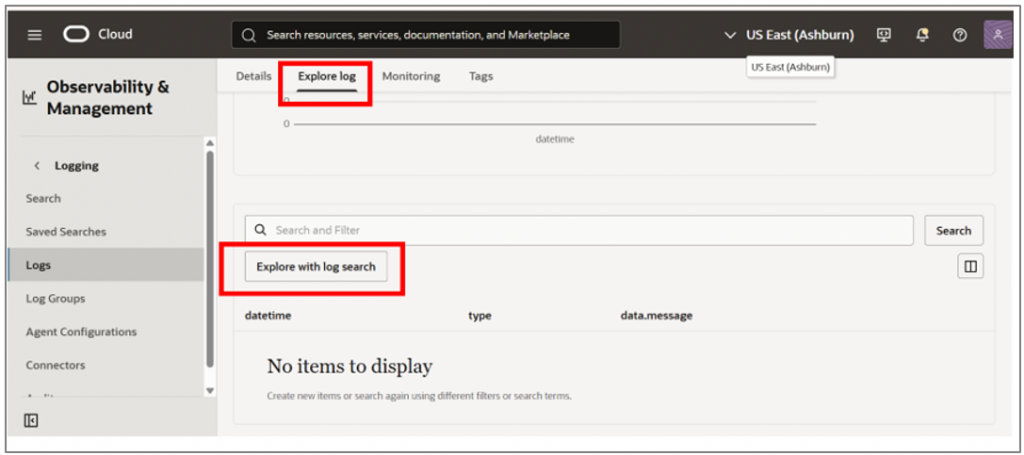Click the help question mark icon
The height and width of the screenshot is (455, 1024).
click(960, 35)
